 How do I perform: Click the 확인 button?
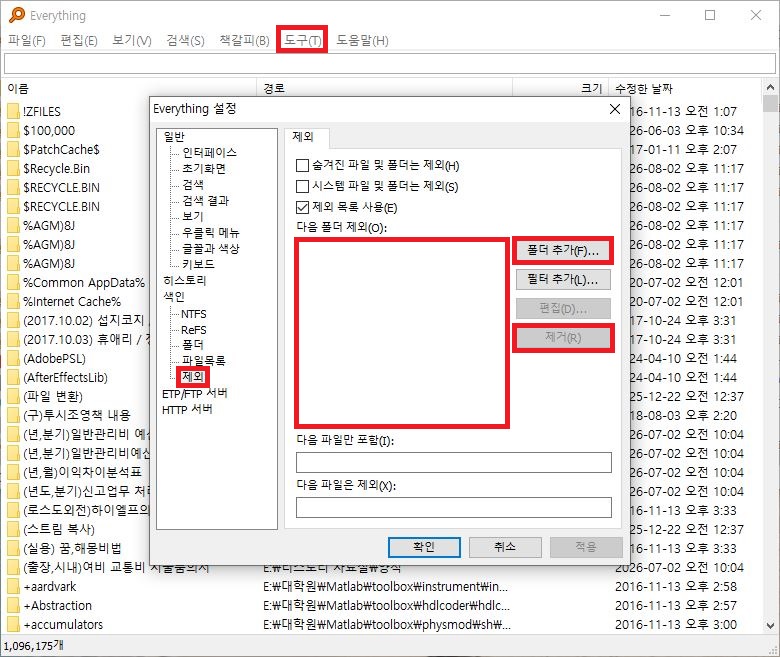click(x=424, y=547)
